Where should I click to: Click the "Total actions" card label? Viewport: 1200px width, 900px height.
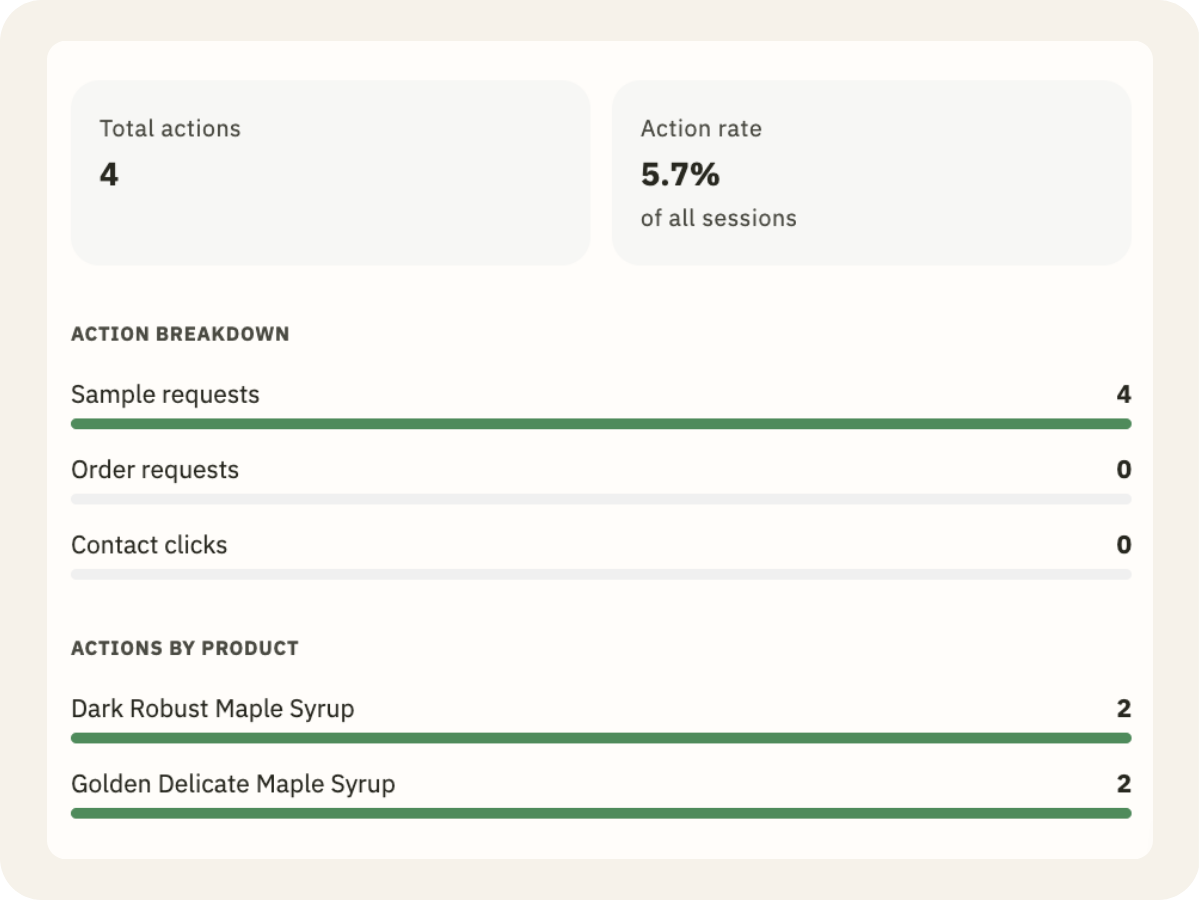[170, 129]
